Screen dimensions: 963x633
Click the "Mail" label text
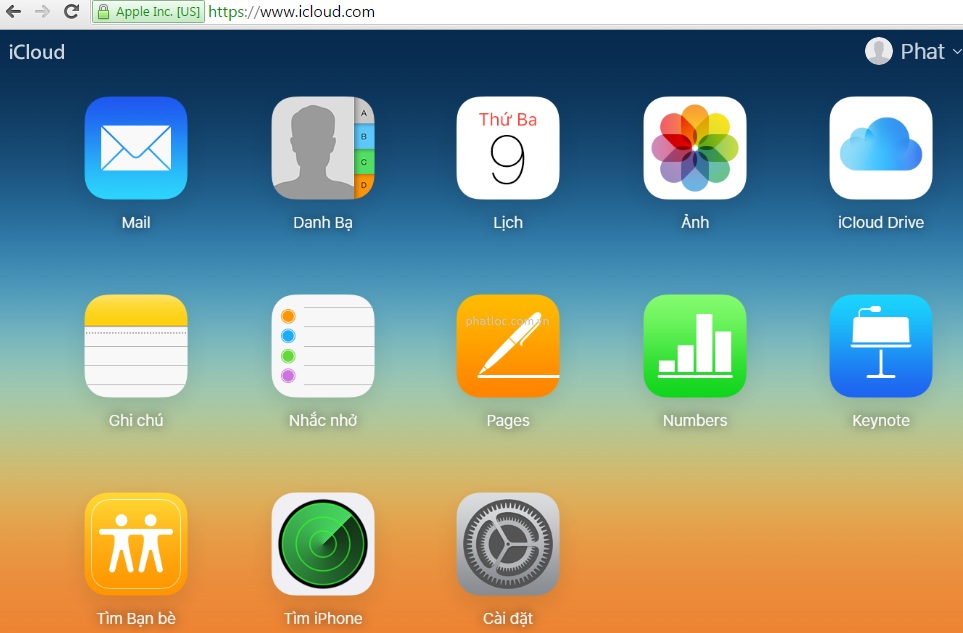coord(136,222)
